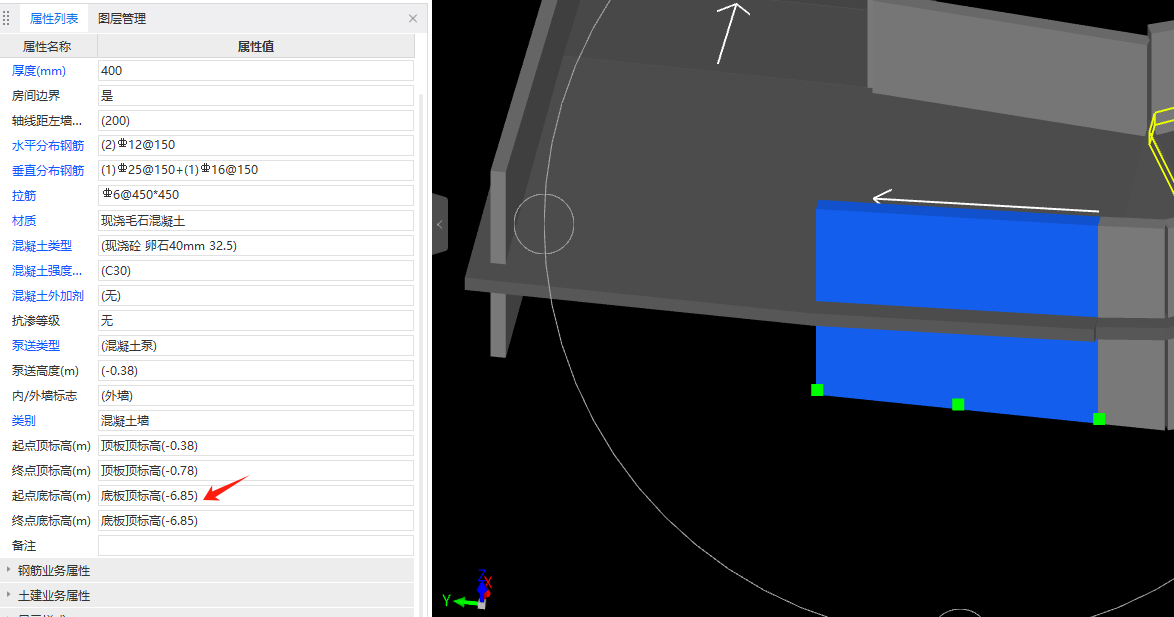This screenshot has width=1174, height=617.
Task: Click the 属性名称 column header
Action: click(x=47, y=46)
